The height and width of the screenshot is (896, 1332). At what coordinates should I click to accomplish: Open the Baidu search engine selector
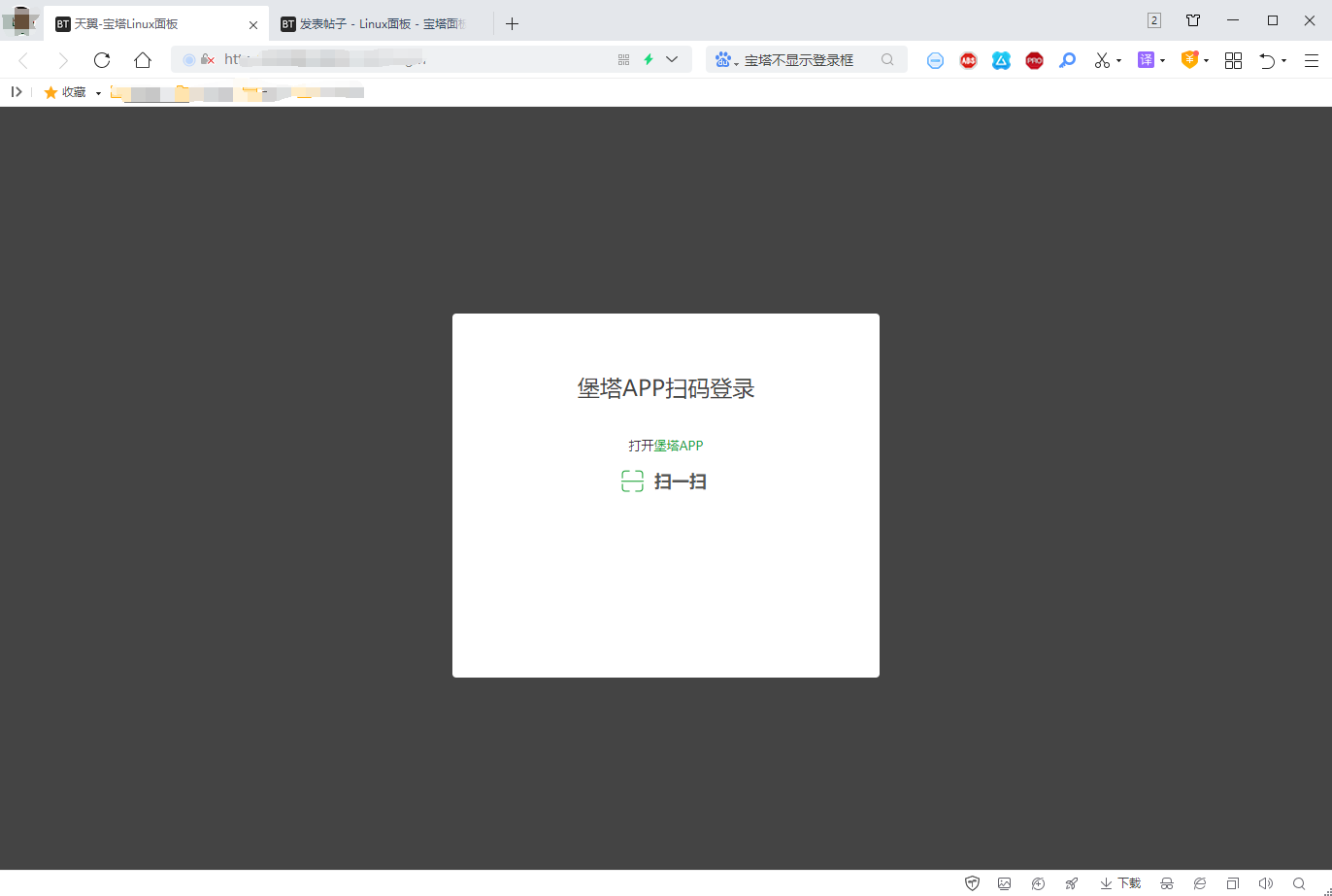coord(726,60)
